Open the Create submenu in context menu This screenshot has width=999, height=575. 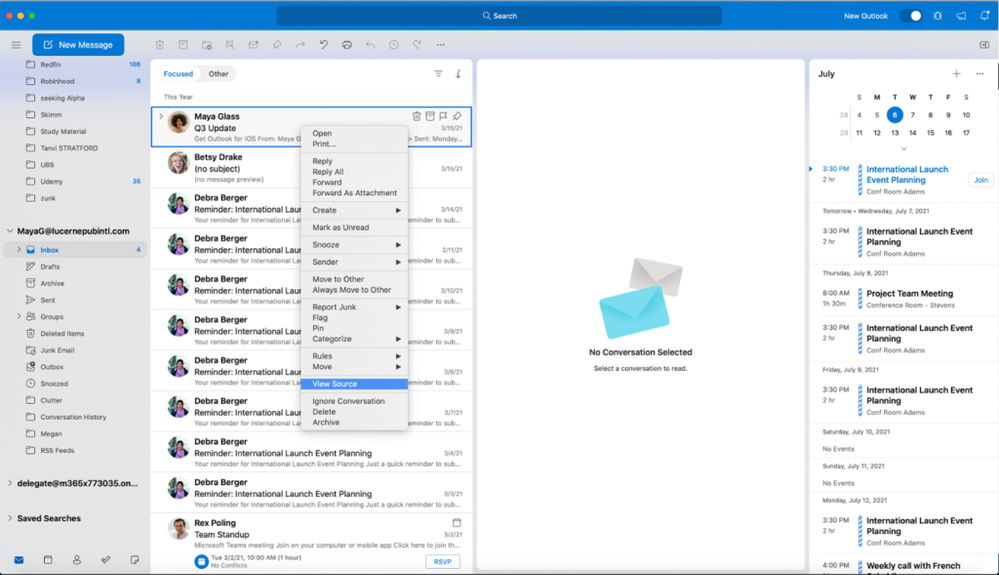pos(354,210)
